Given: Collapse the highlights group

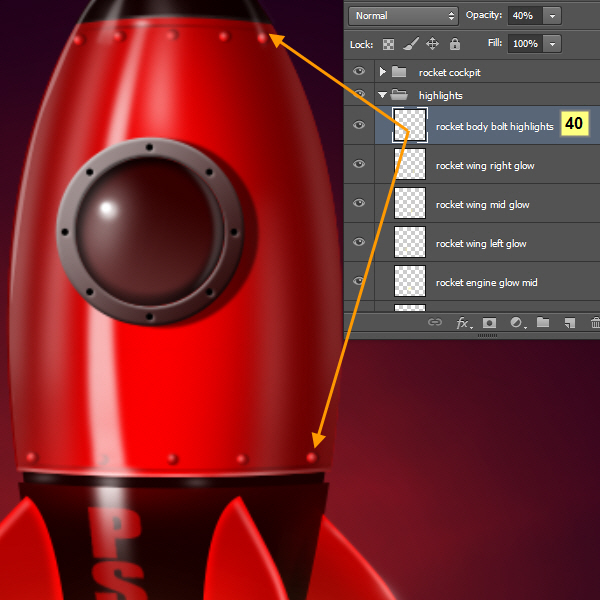Looking at the screenshot, I should pyautogui.click(x=382, y=95).
